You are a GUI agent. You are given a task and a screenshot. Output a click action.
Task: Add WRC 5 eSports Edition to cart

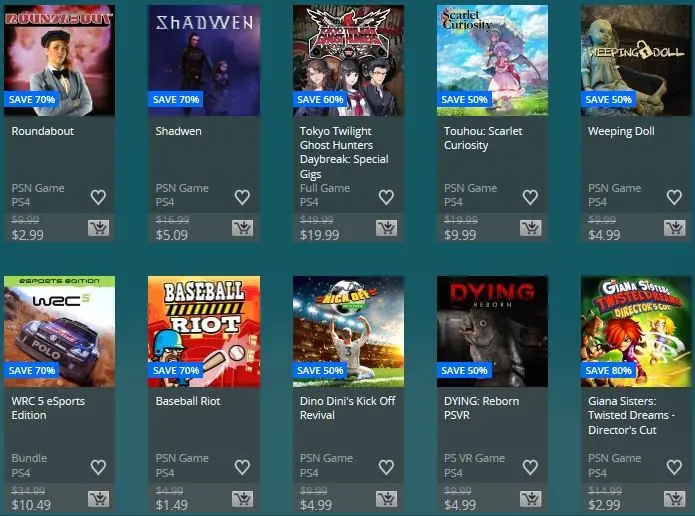pyautogui.click(x=98, y=499)
